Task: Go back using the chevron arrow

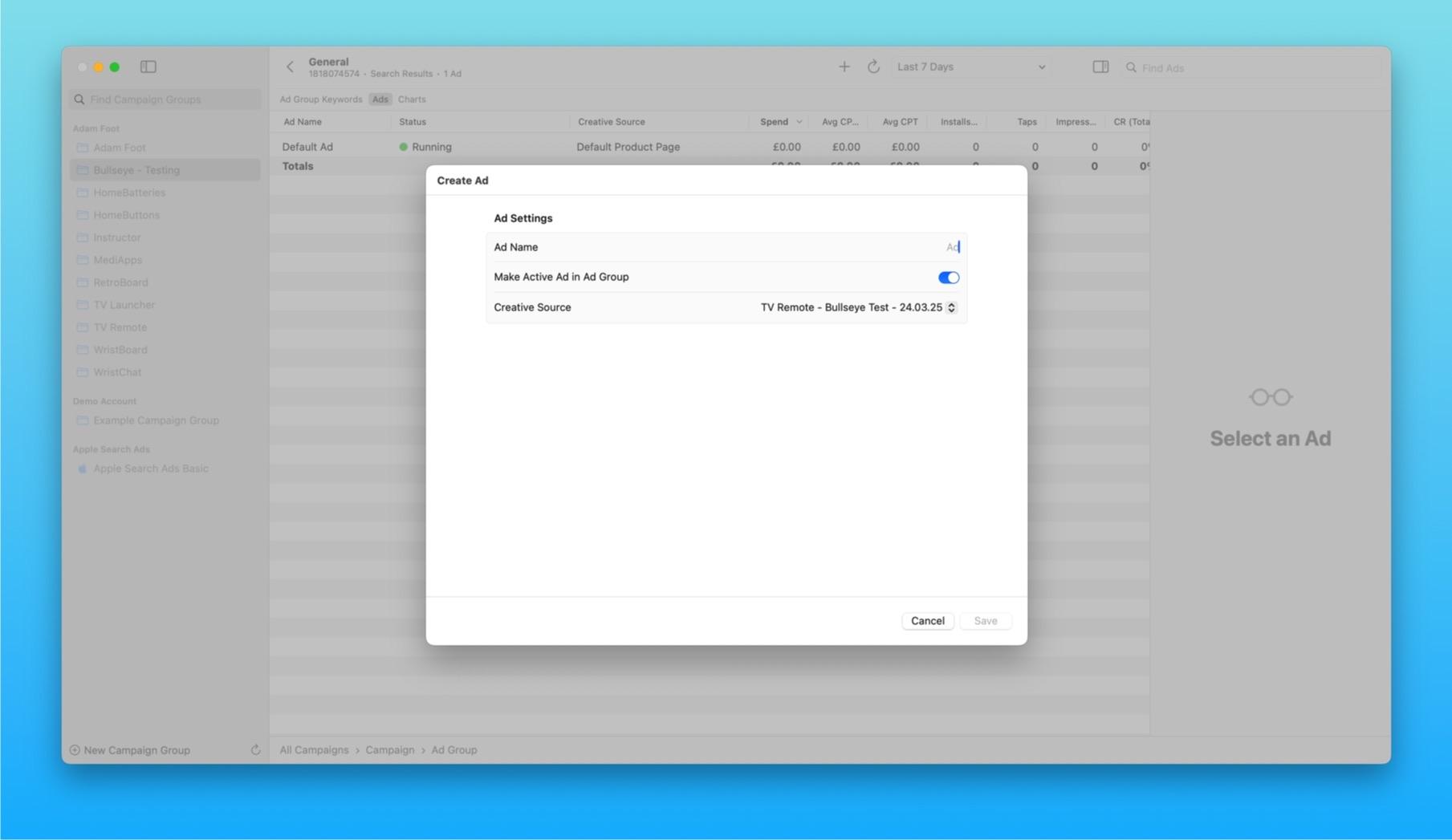Action: point(290,67)
